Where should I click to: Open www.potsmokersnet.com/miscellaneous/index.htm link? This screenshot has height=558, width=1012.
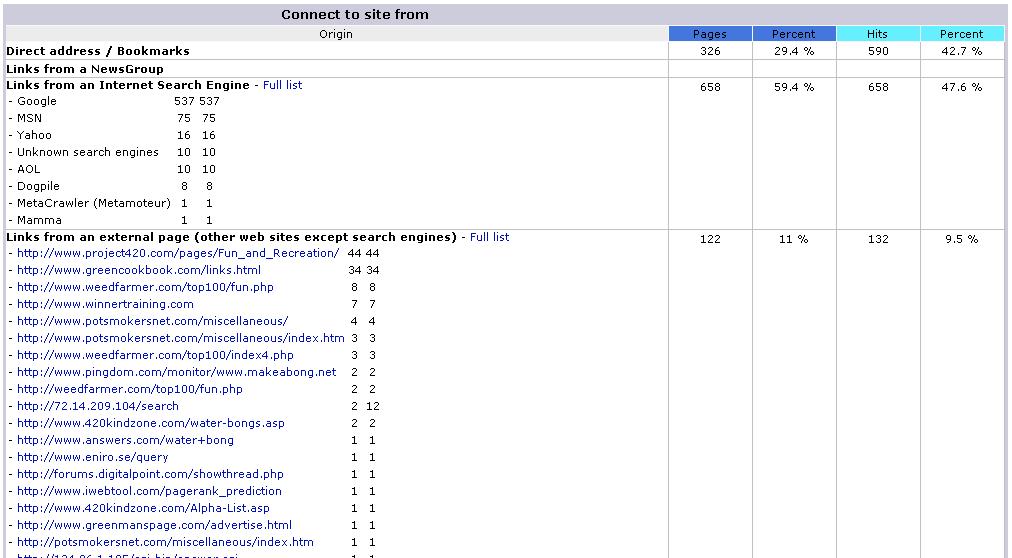click(181, 338)
